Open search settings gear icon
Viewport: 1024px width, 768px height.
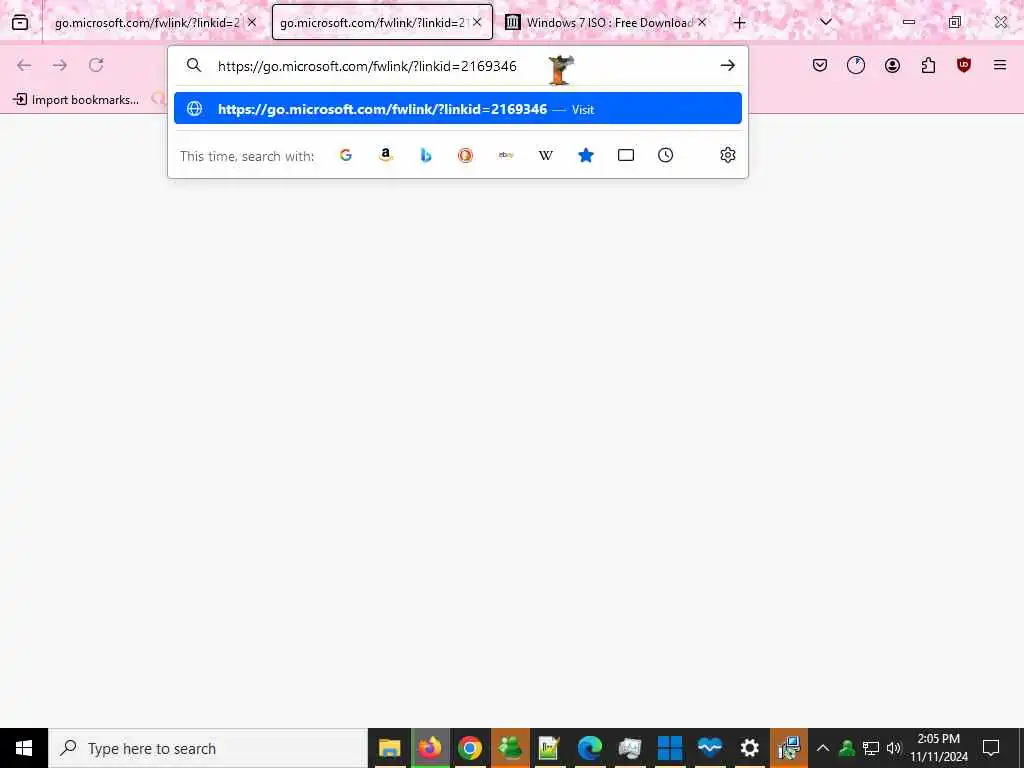click(x=728, y=155)
